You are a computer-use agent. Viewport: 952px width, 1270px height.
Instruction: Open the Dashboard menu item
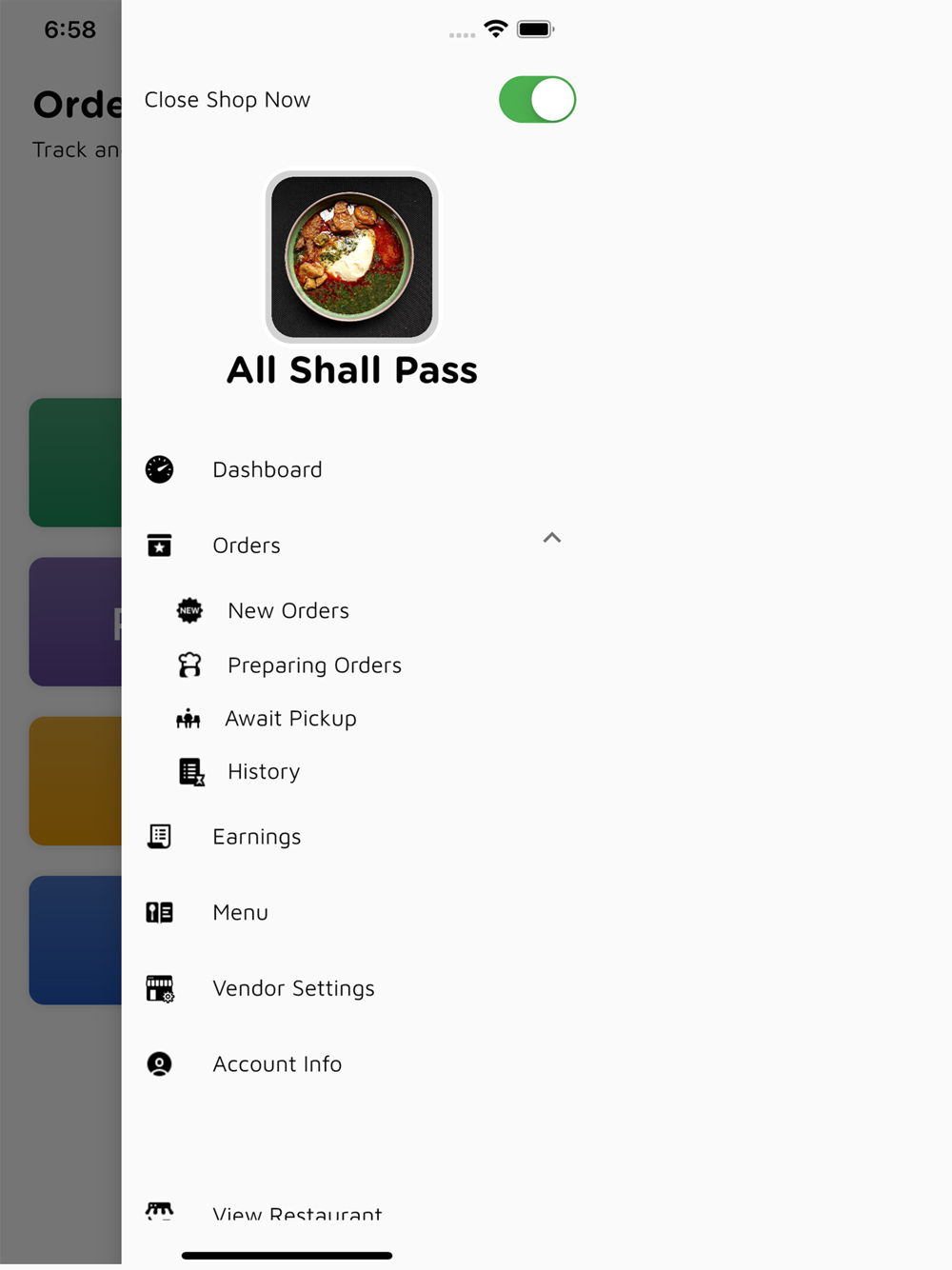[351, 469]
